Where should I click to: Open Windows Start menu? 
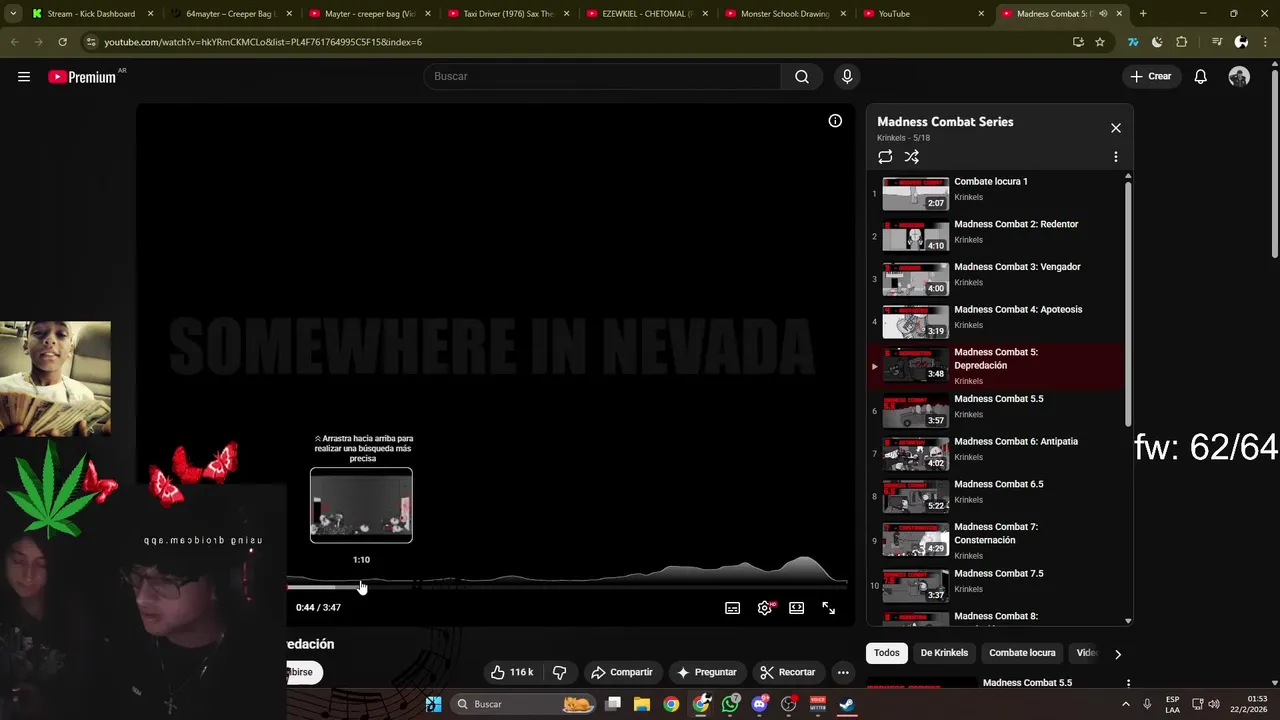[x=433, y=704]
